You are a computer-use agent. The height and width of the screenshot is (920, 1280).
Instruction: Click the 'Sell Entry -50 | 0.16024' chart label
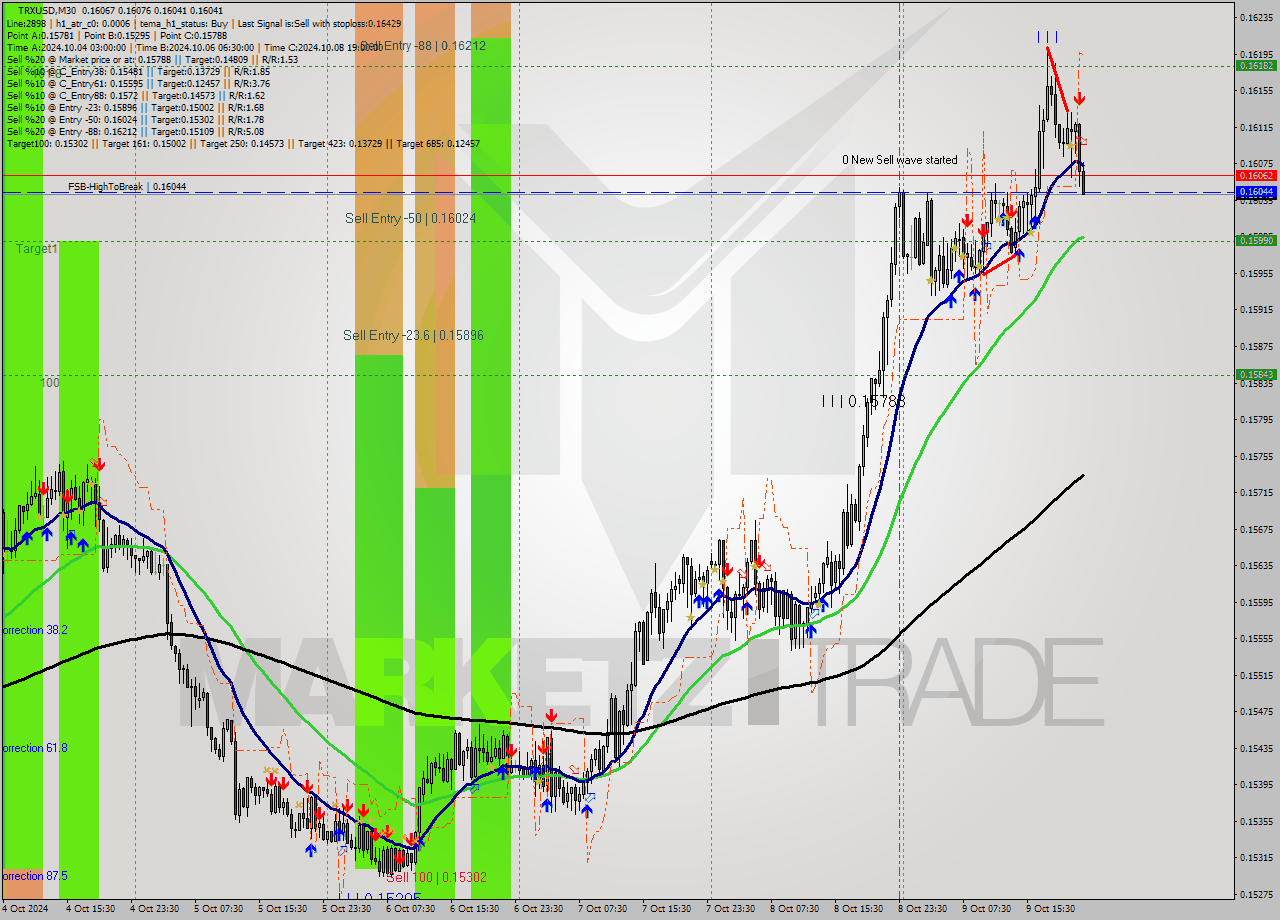pyautogui.click(x=410, y=218)
